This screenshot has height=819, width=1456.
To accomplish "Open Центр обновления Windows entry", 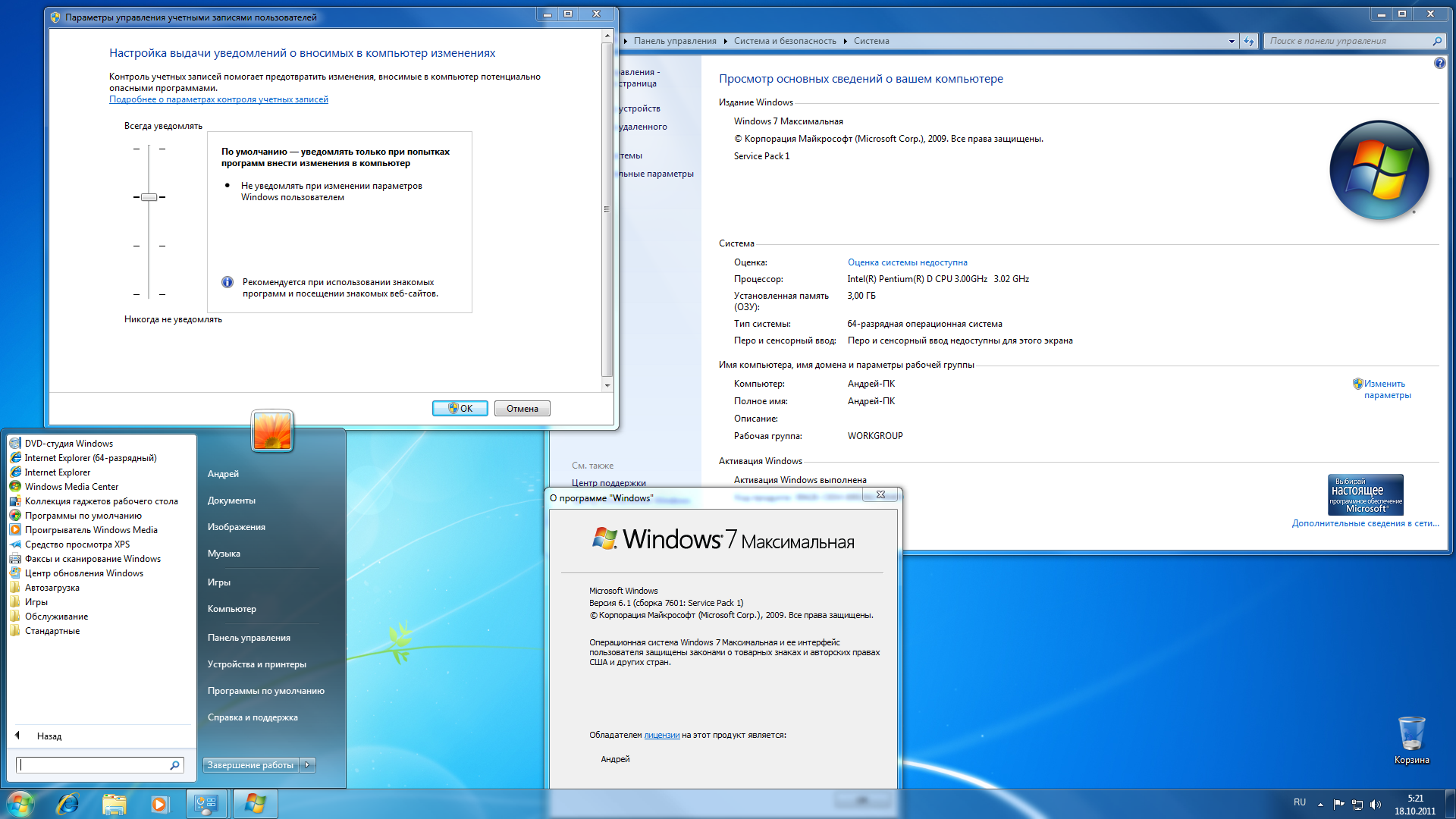I will coord(83,573).
